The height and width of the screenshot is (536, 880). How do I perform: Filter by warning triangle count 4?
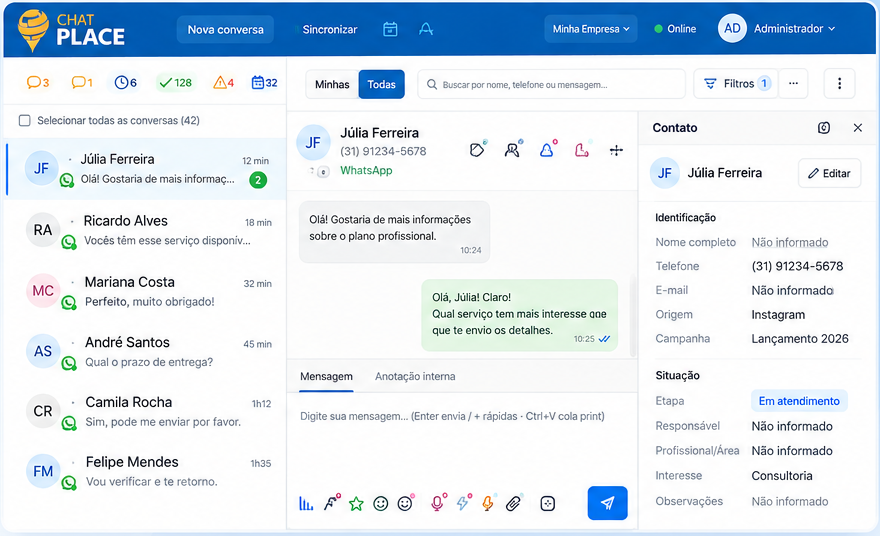[223, 83]
